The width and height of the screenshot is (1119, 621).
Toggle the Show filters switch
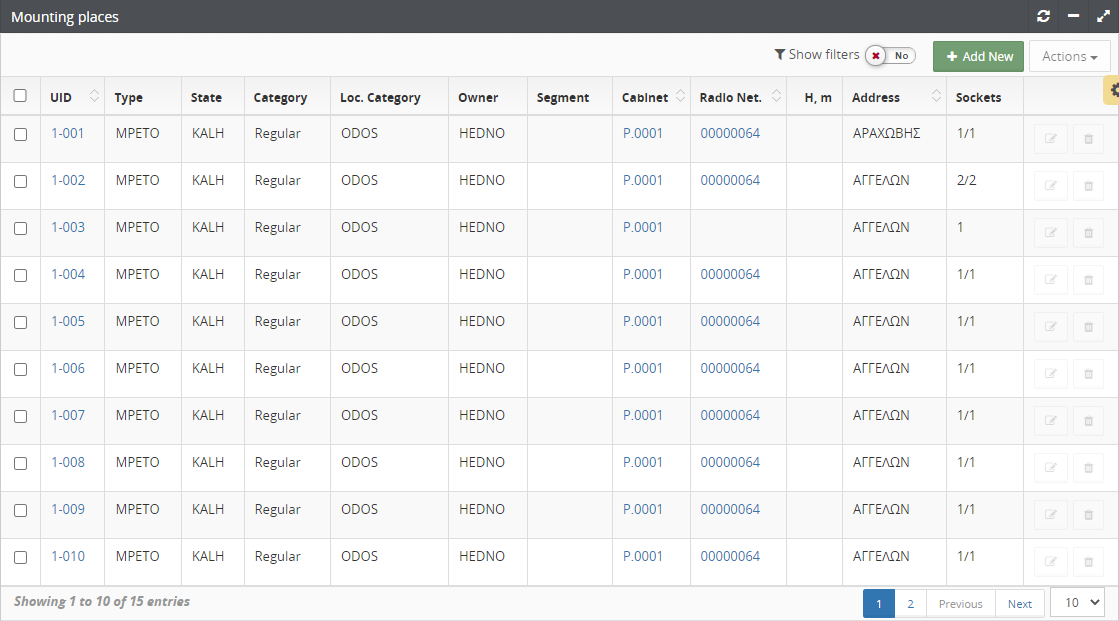(890, 56)
